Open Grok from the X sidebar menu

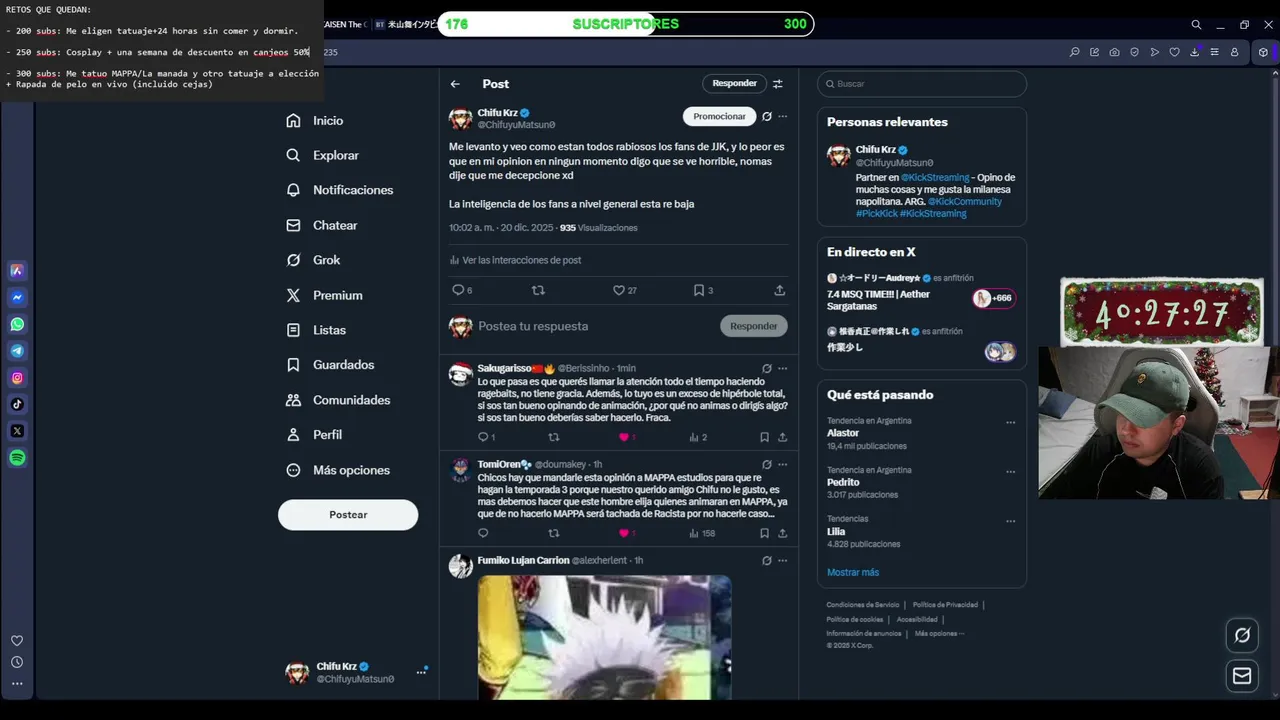(x=313, y=260)
